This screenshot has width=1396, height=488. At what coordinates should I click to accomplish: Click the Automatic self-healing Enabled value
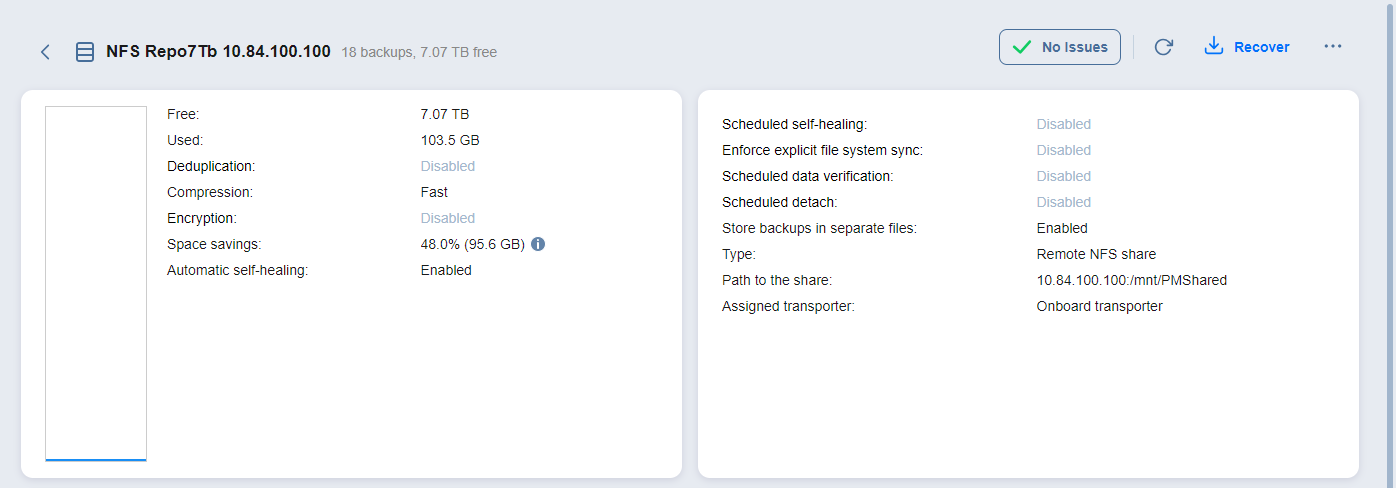[x=445, y=270]
